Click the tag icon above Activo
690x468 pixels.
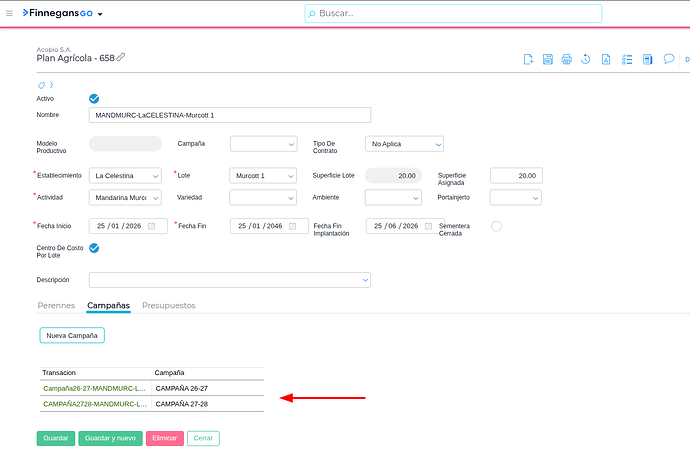[x=42, y=85]
